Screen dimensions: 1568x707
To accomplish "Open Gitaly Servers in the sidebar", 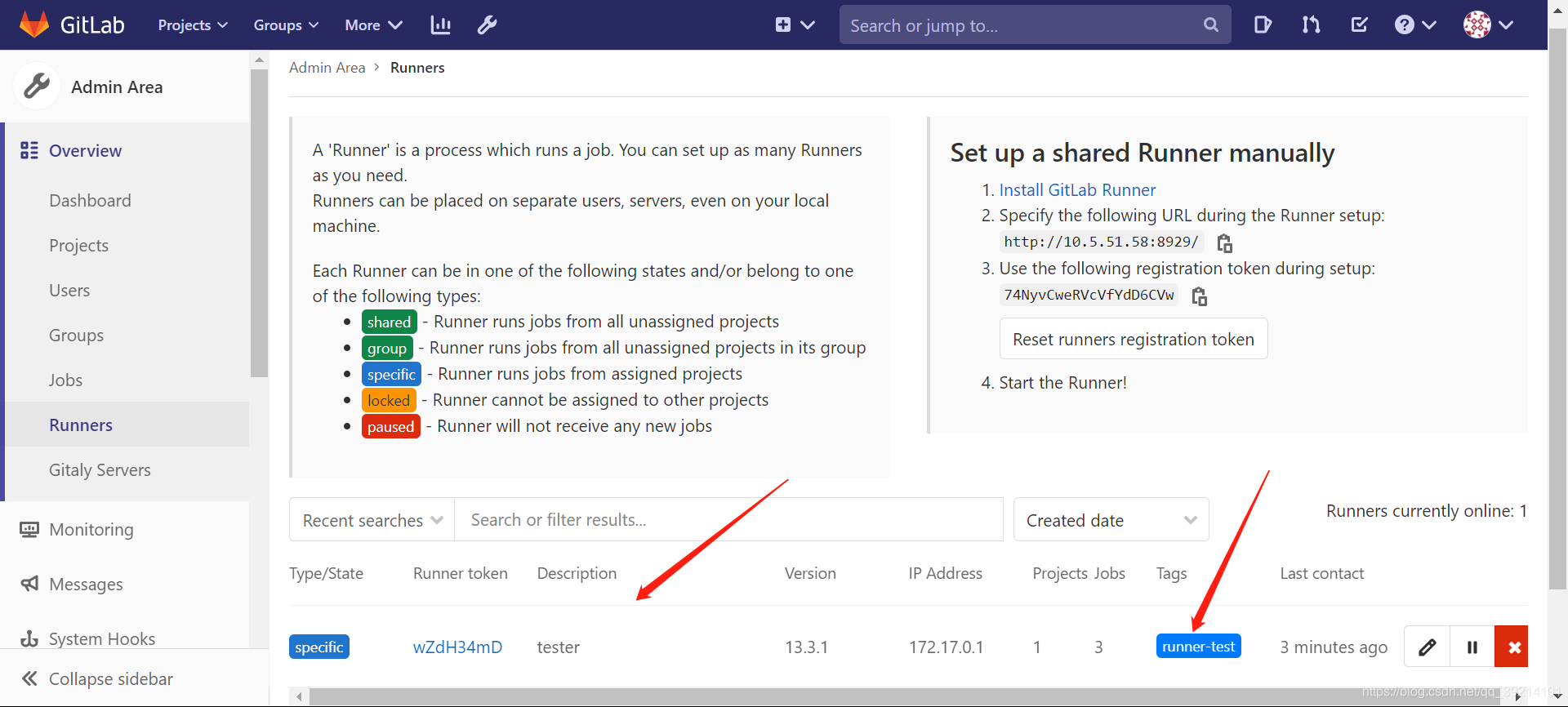I will (x=100, y=470).
